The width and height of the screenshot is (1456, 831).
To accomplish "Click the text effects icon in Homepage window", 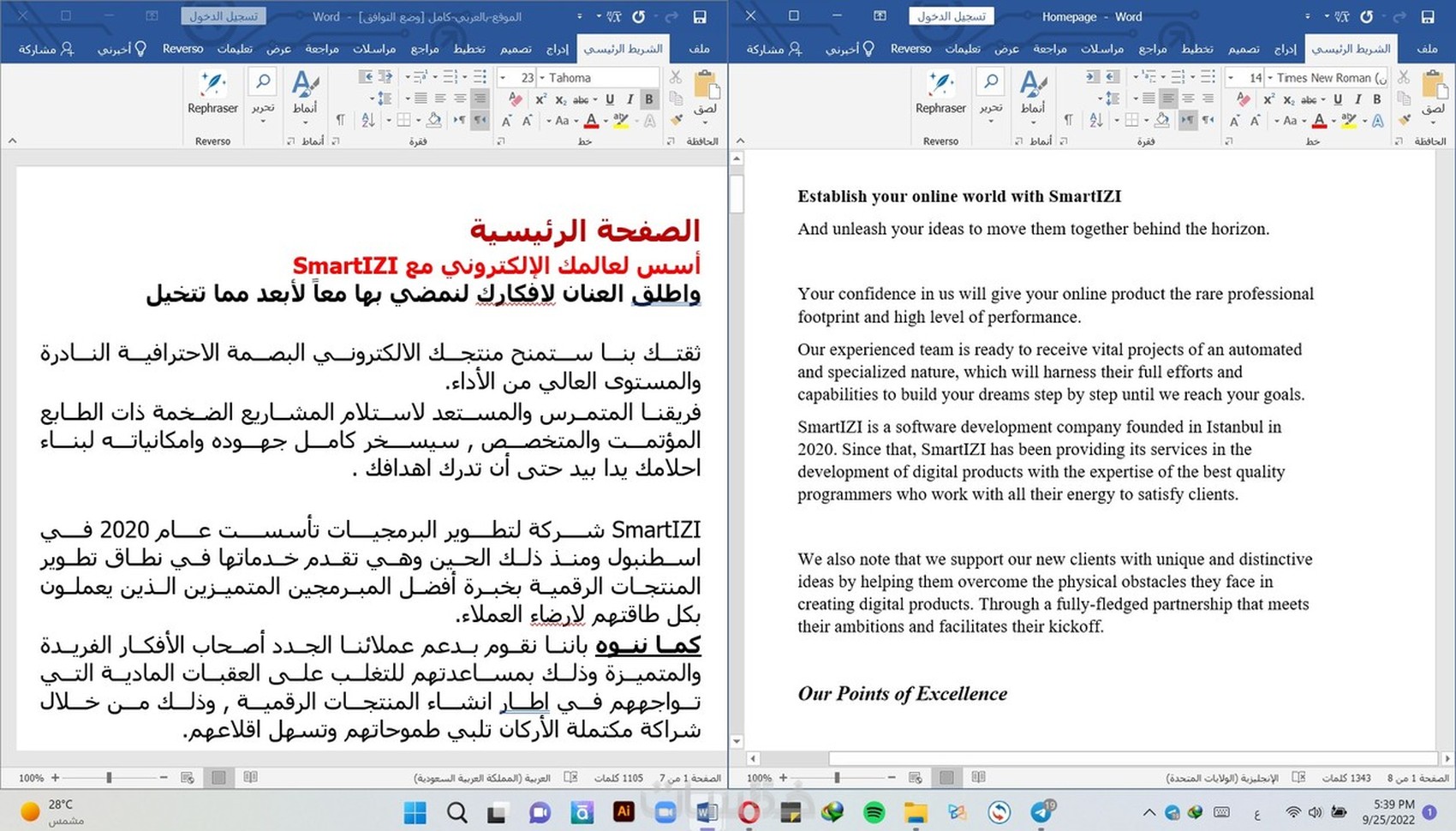I will pyautogui.click(x=1378, y=121).
